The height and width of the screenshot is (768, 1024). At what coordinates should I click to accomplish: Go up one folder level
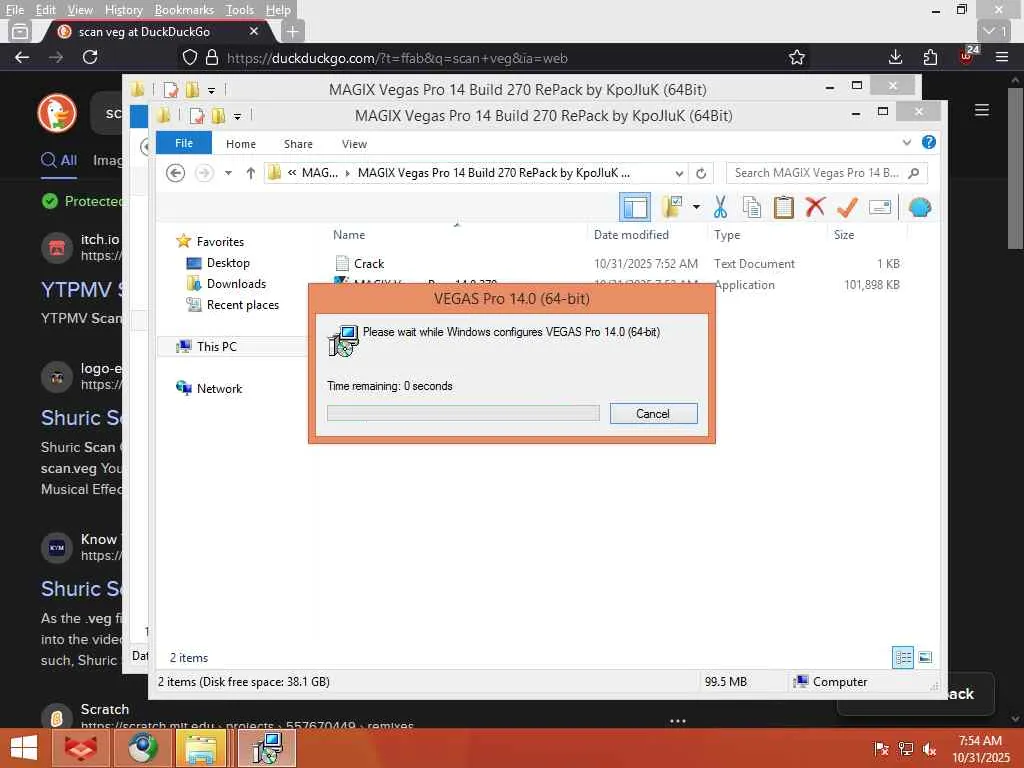coord(250,173)
